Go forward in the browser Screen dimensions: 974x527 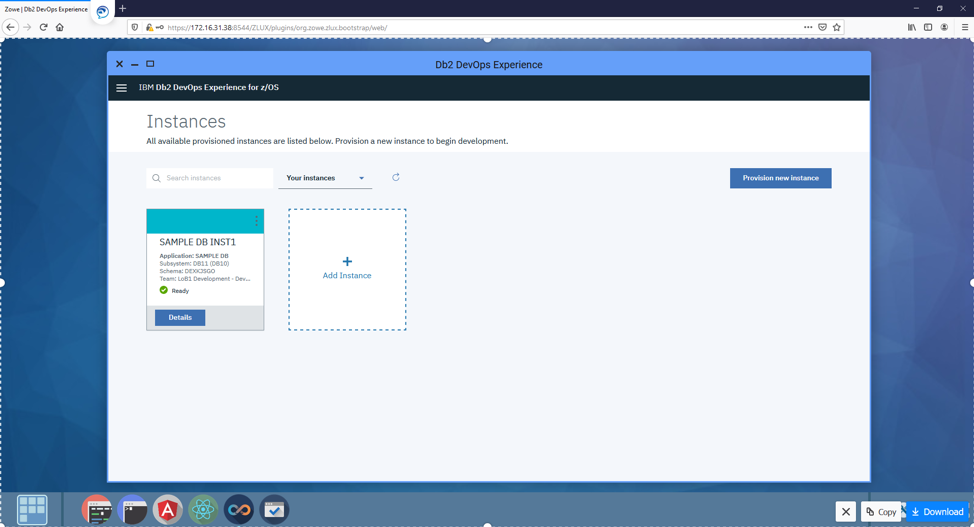(27, 27)
